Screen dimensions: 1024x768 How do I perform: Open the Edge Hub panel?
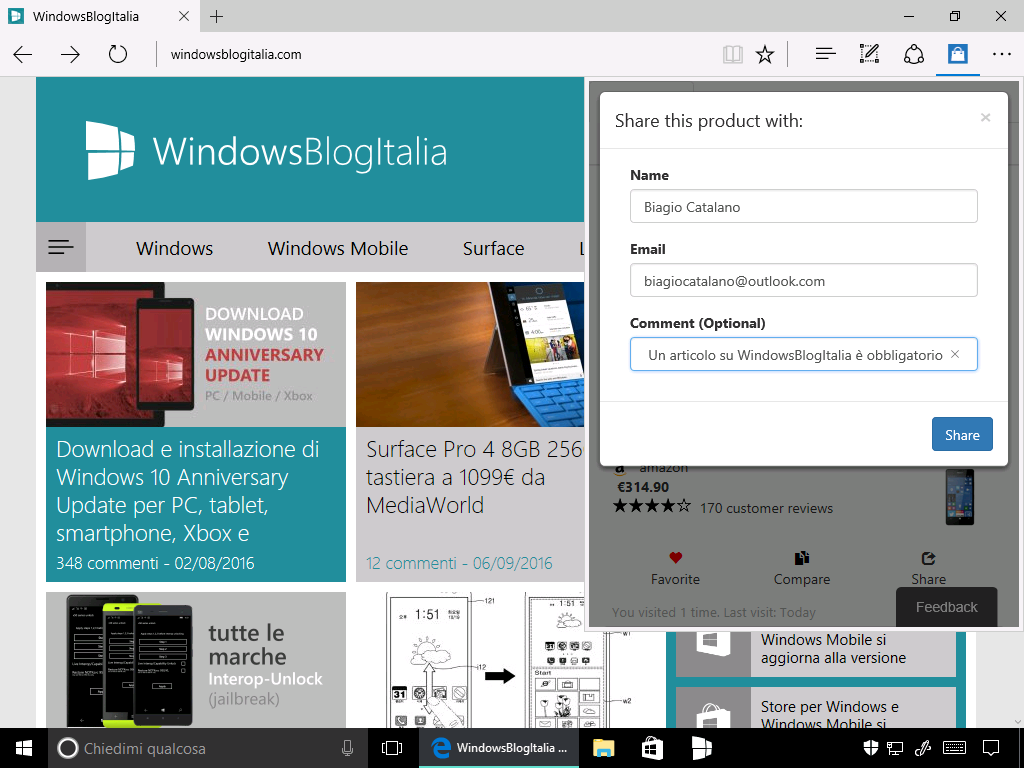[825, 54]
